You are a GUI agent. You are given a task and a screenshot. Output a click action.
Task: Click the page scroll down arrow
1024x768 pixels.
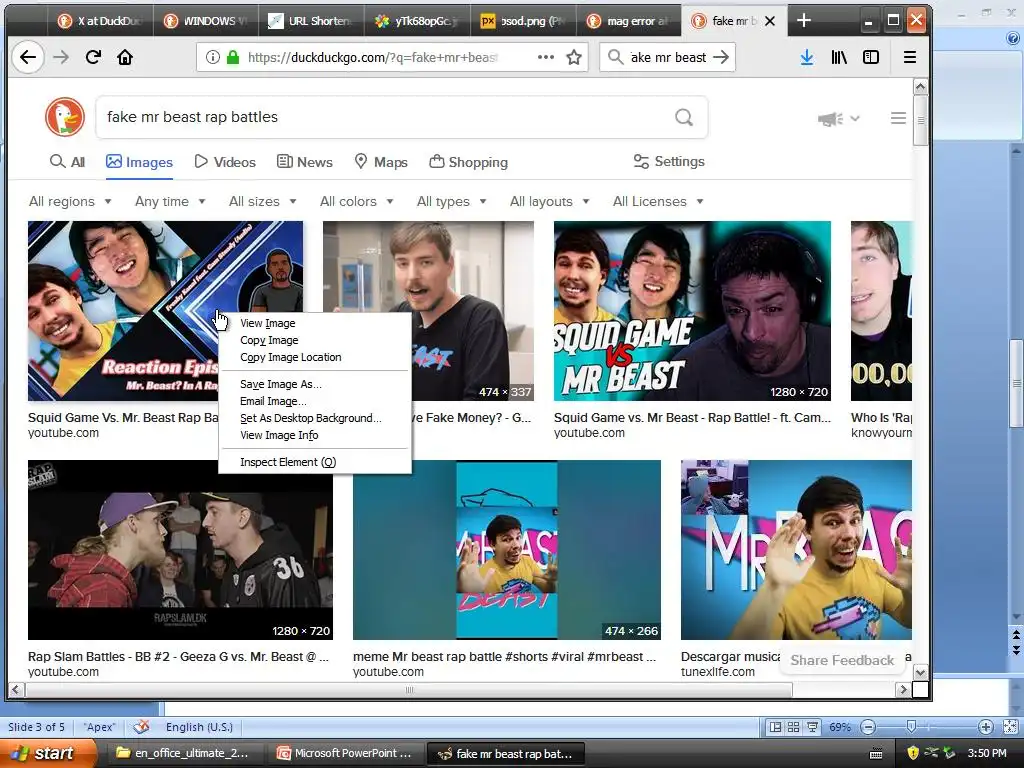pyautogui.click(x=920, y=672)
